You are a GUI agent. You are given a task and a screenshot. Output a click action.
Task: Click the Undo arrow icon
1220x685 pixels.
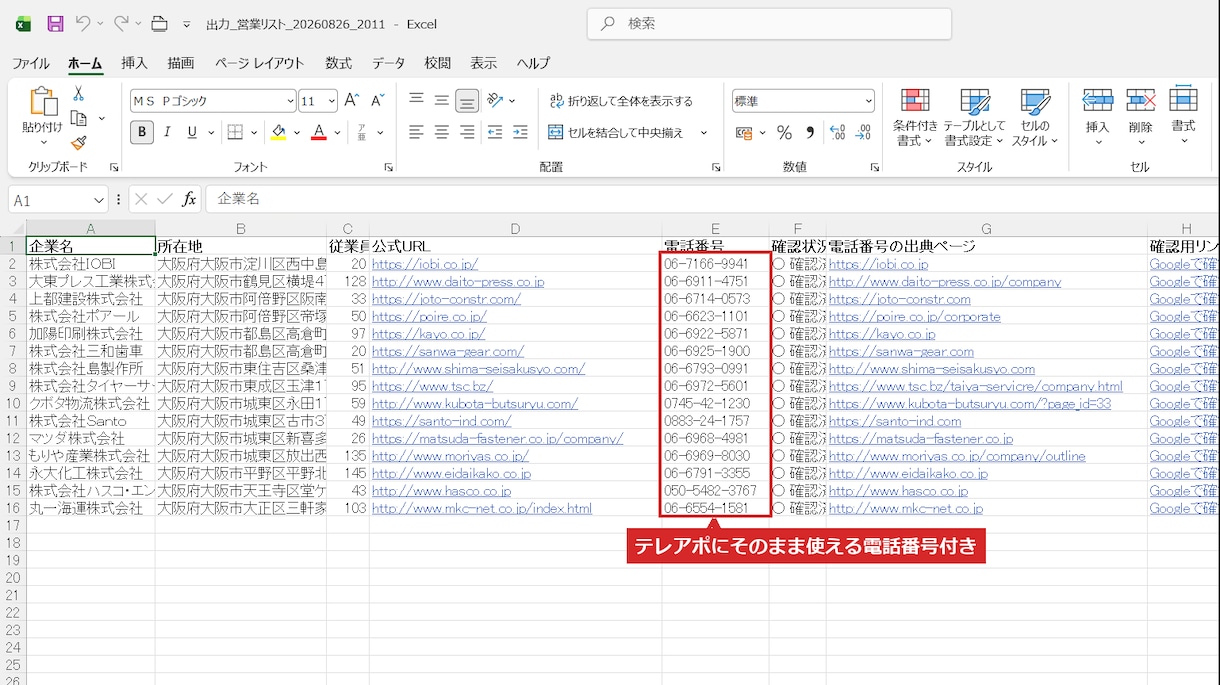(x=83, y=23)
